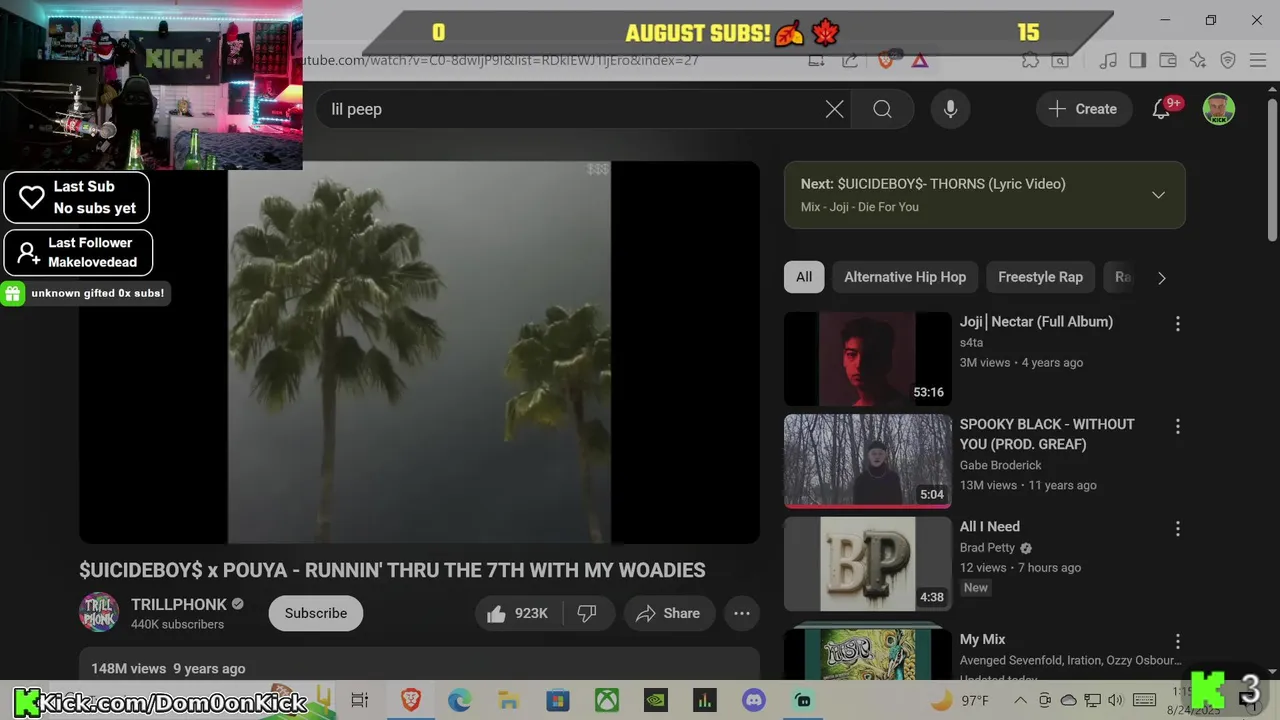Open options for SPOOKY BLACK video

(x=1177, y=426)
